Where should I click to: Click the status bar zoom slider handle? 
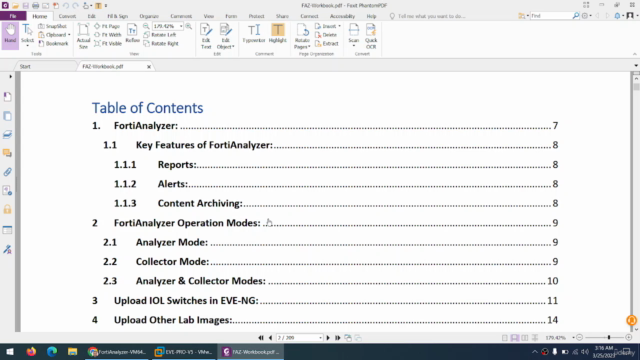pos(609,338)
